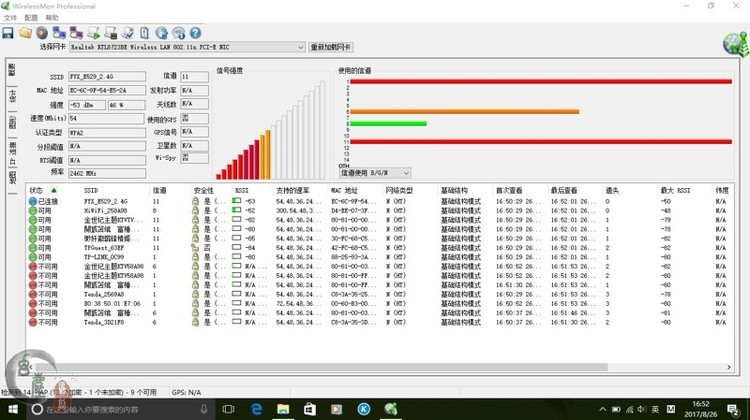Click the blue connected status icon for FYX_E529_2.4G

tap(33, 201)
